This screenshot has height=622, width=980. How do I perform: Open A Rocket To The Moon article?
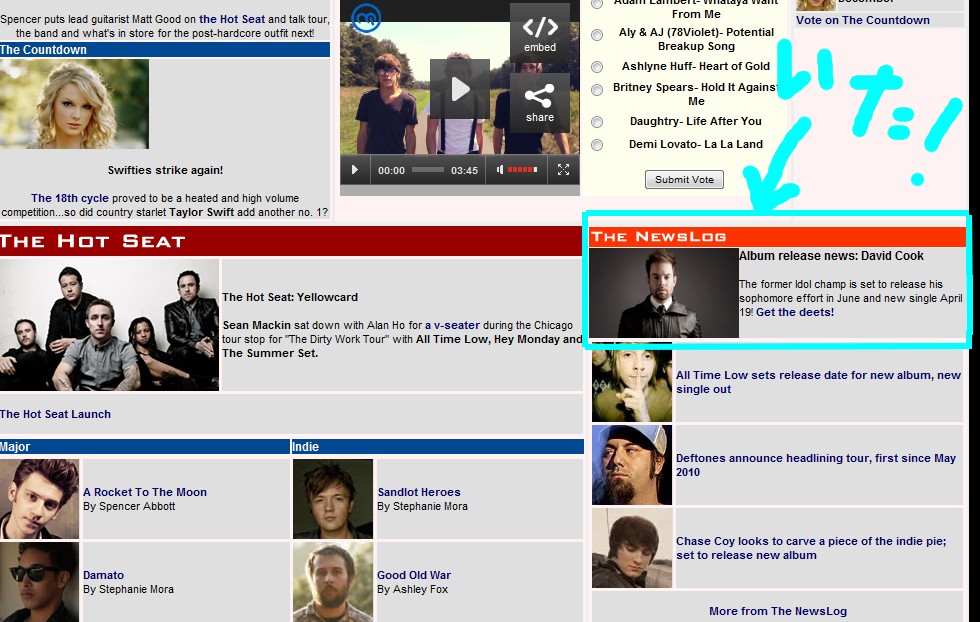pos(145,492)
